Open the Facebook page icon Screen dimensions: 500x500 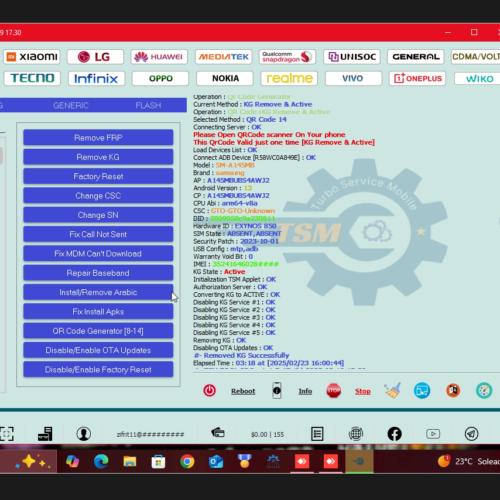click(x=394, y=434)
